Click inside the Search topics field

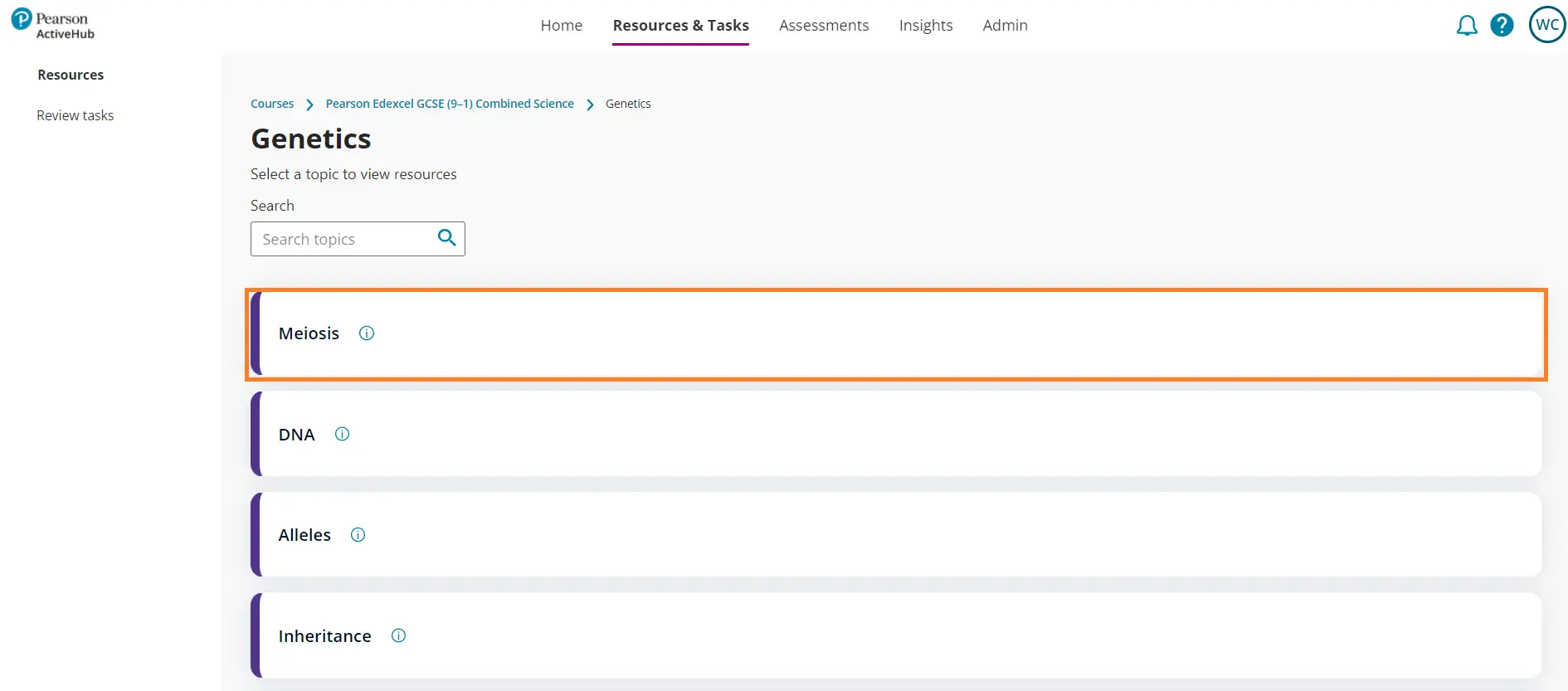[x=344, y=239]
